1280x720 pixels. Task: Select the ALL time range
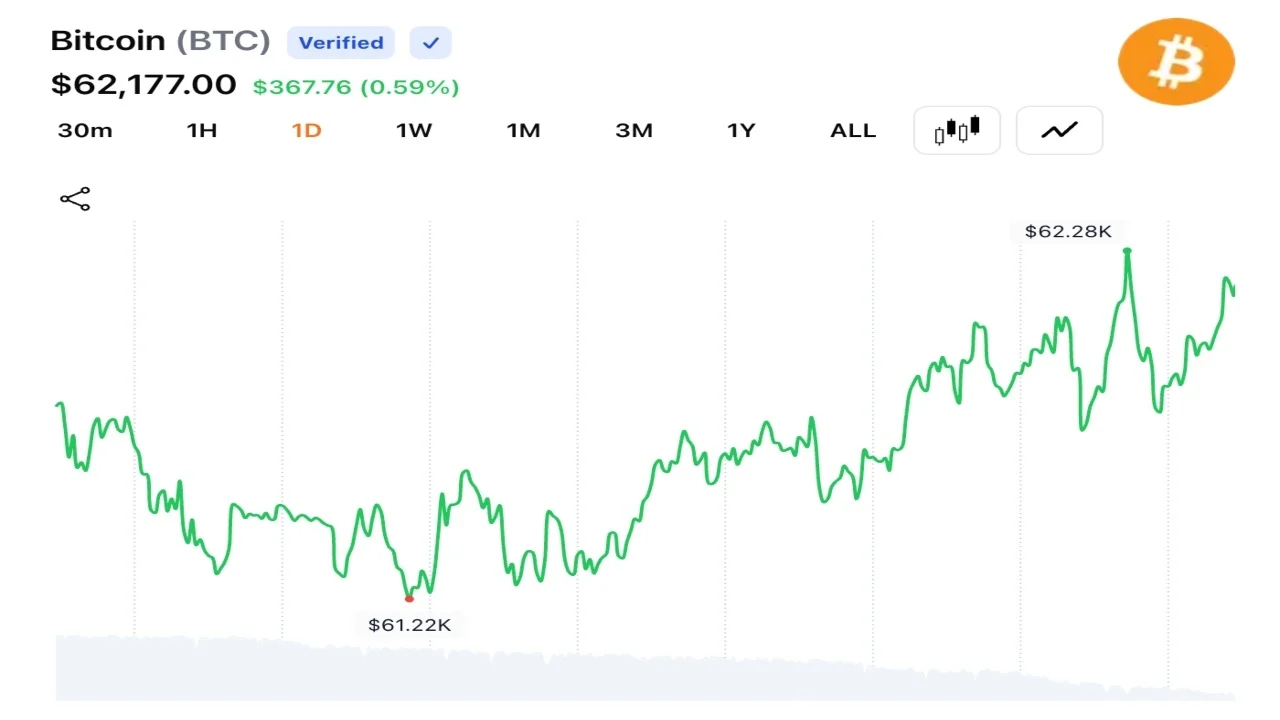tap(853, 131)
